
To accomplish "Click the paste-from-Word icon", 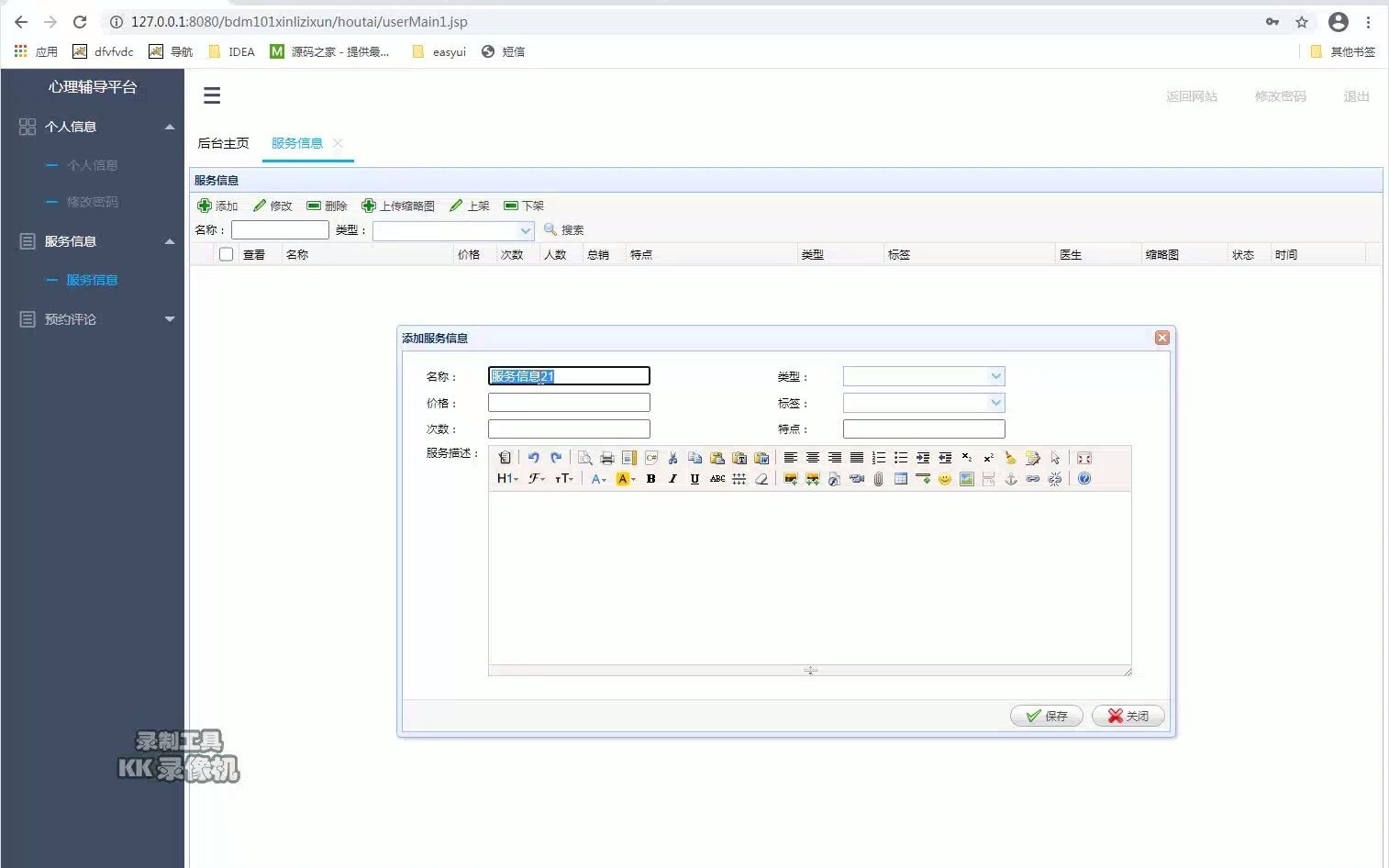I will pos(761,458).
